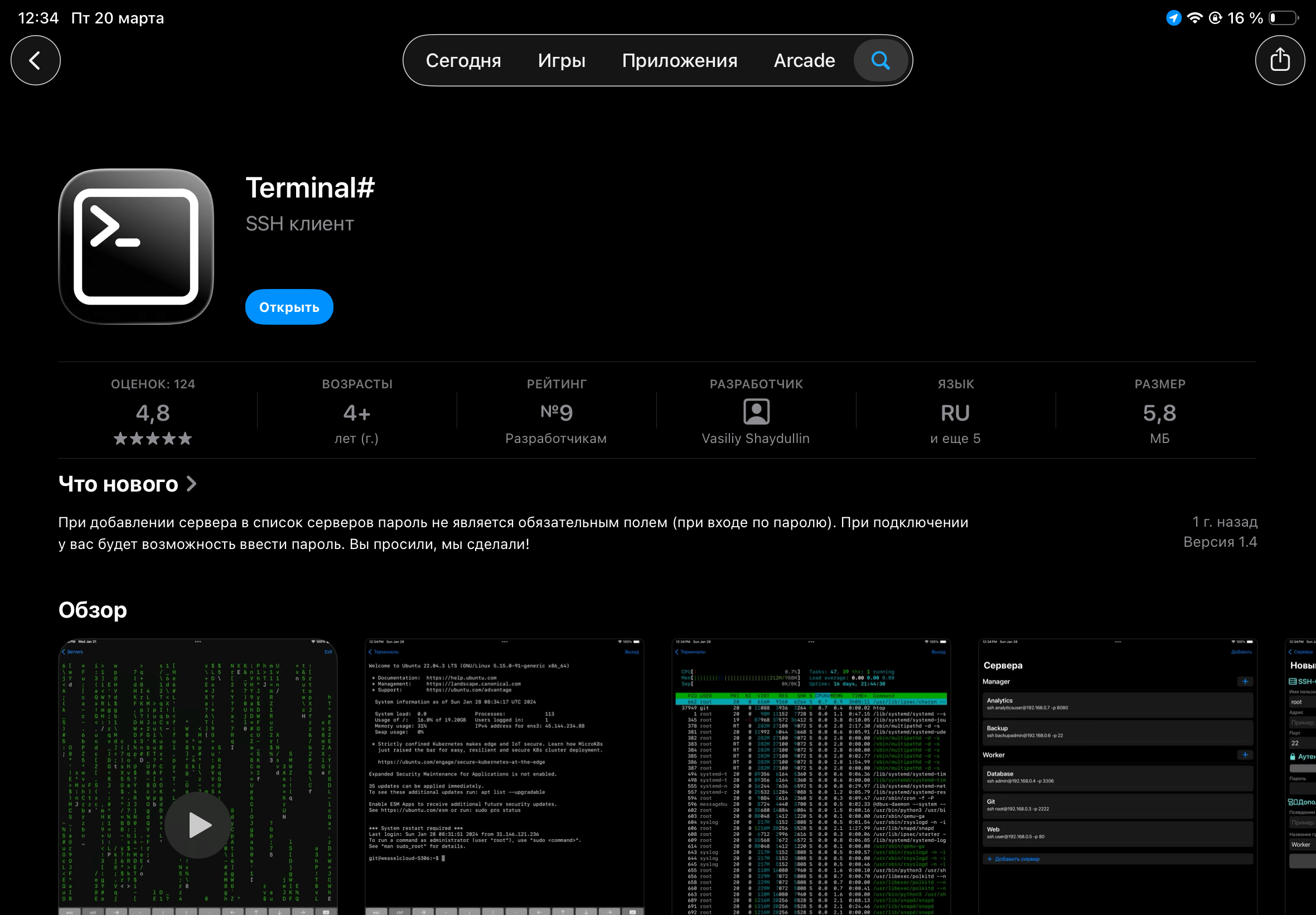Tap the back arrow button
This screenshot has height=915, width=1316.
pyautogui.click(x=36, y=60)
